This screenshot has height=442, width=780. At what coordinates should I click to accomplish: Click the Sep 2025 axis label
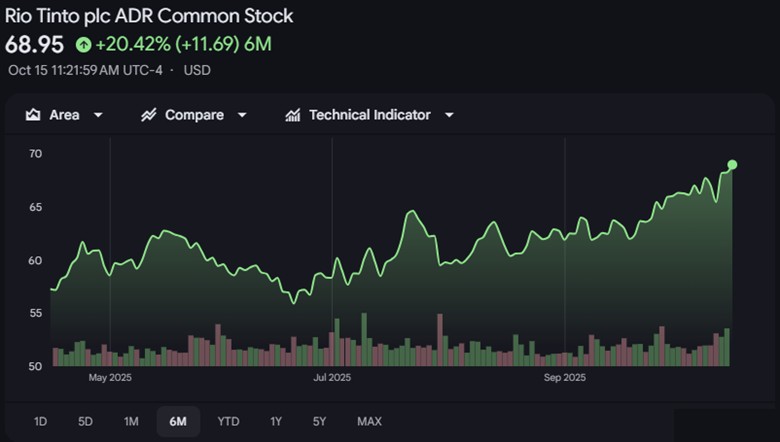(x=565, y=378)
